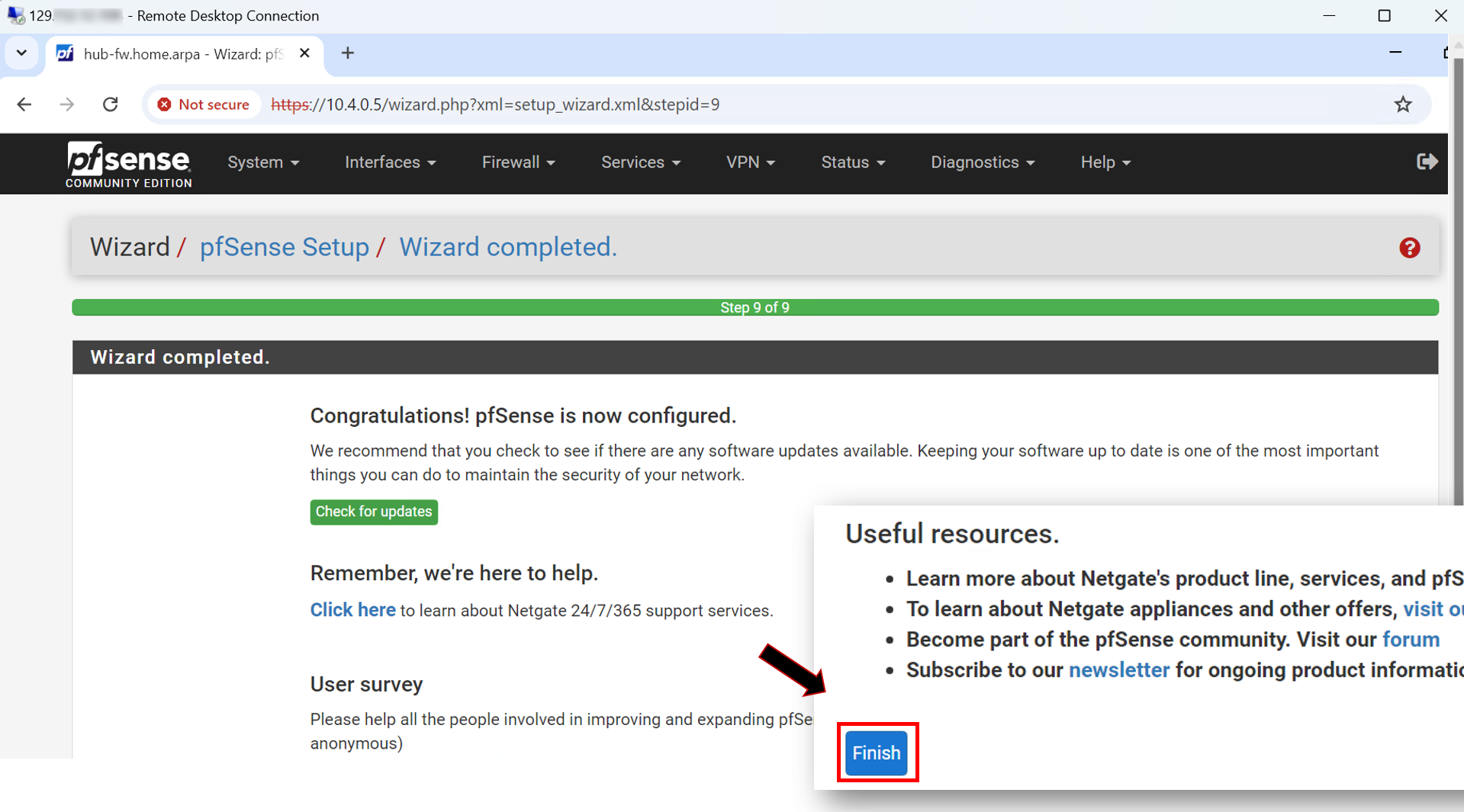Click the logout icon in navbar
Image resolution: width=1464 pixels, height=812 pixels.
pos(1427,162)
